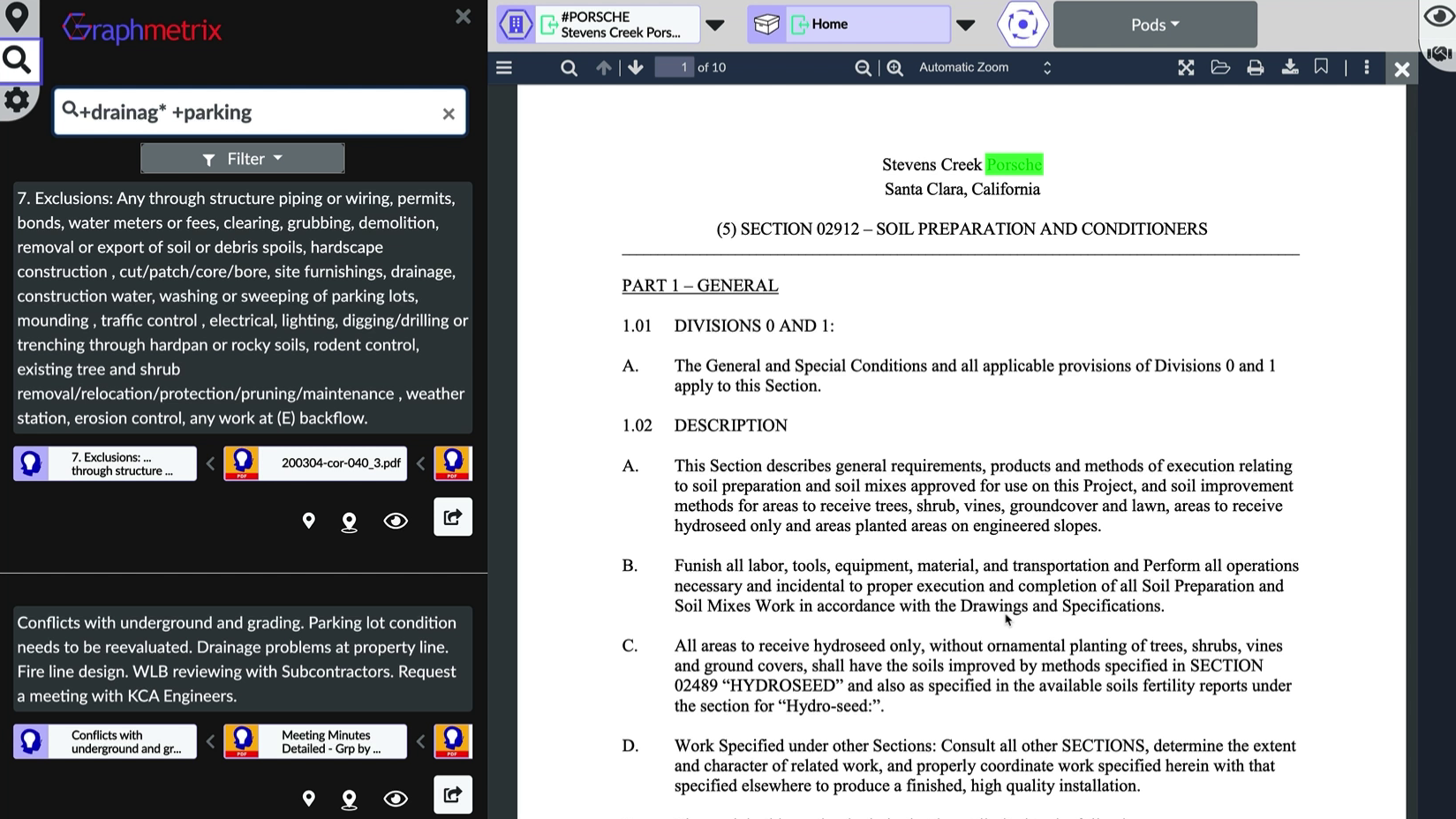Click the PDF open file folder icon
The height and width of the screenshot is (819, 1456).
pos(1220,68)
